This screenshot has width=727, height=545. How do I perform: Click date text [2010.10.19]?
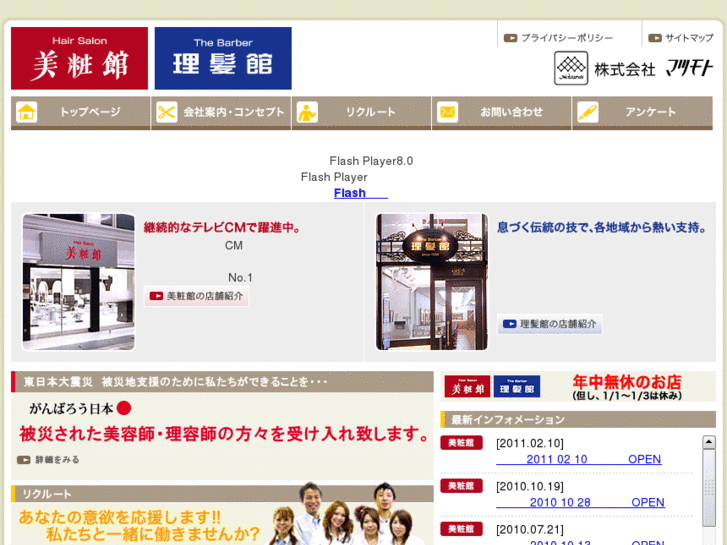[530, 487]
